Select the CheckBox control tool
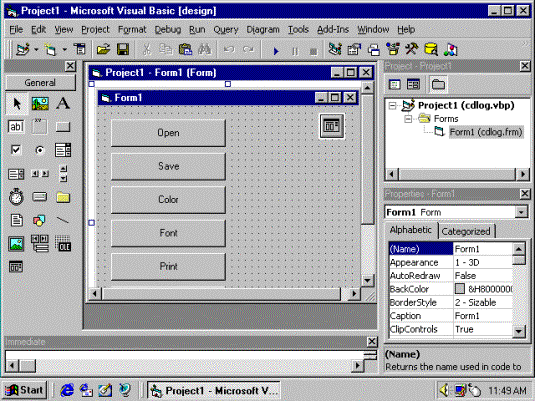535x401 pixels. (x=16, y=150)
